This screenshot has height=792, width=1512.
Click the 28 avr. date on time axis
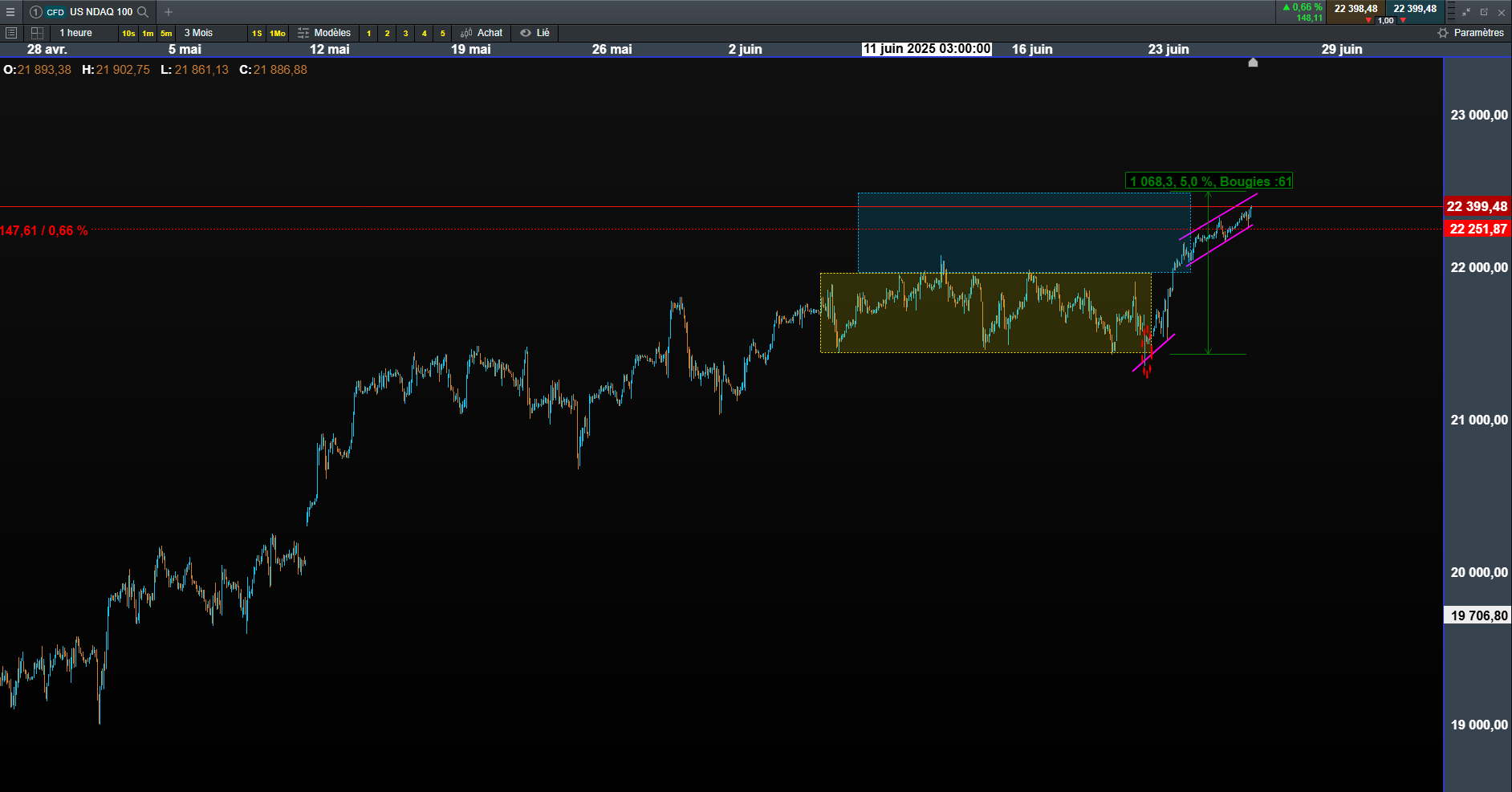point(47,49)
